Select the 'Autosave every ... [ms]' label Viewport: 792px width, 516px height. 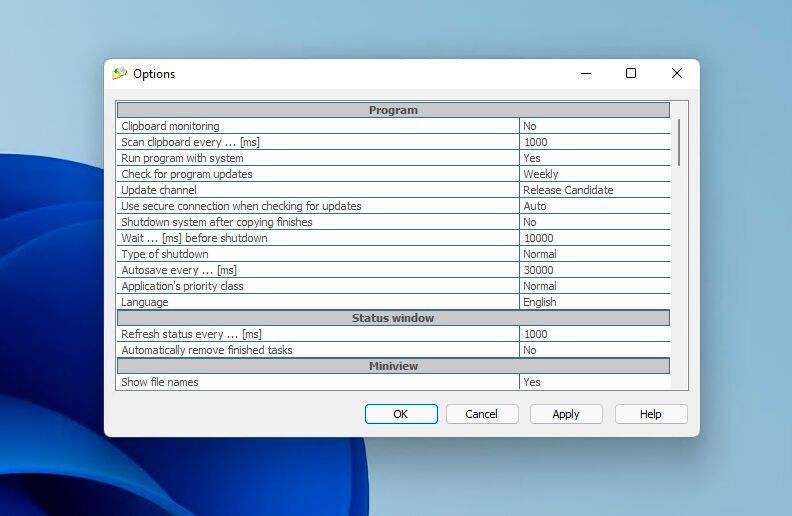(179, 270)
